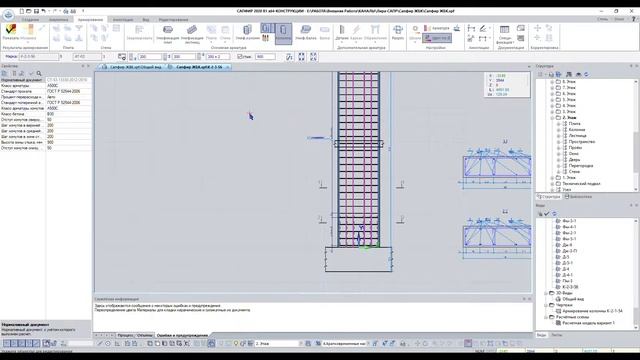Image resolution: width=640 pixels, height=360 pixels.
Task: Click the Арматура settings button
Action: 436,28
